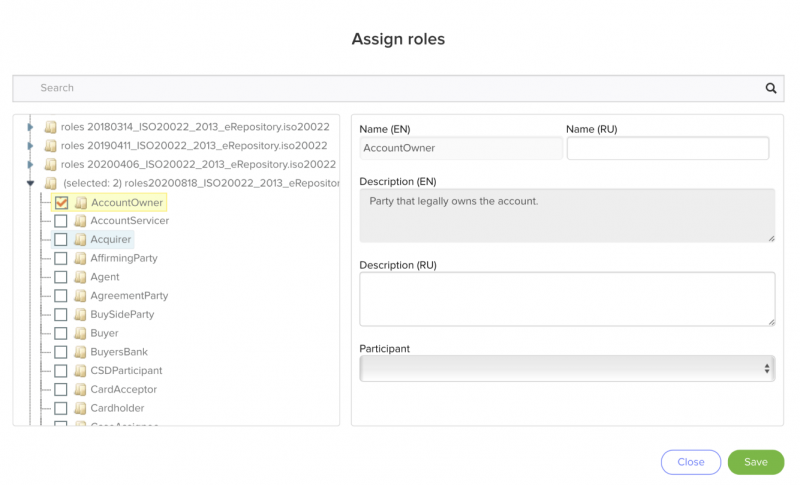Click the Acquirer folder icon
800x485 pixels.
[80, 240]
